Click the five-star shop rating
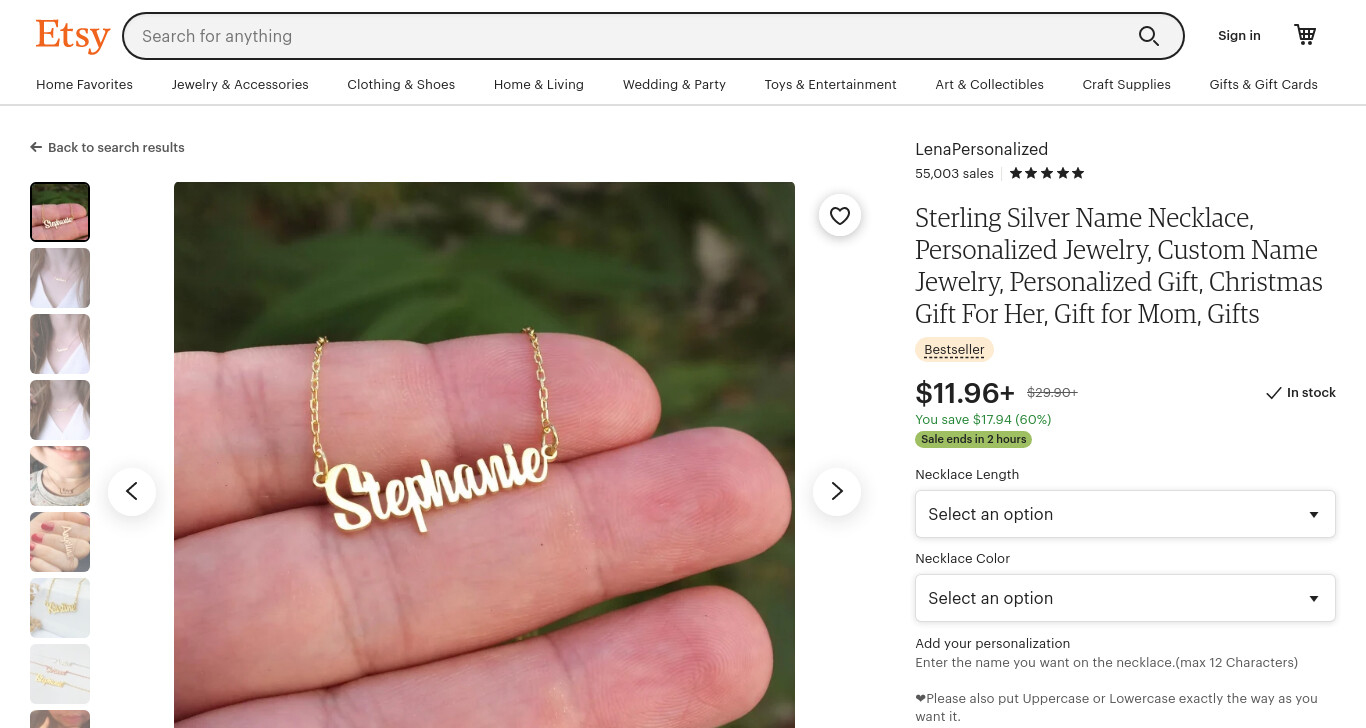 (1047, 173)
